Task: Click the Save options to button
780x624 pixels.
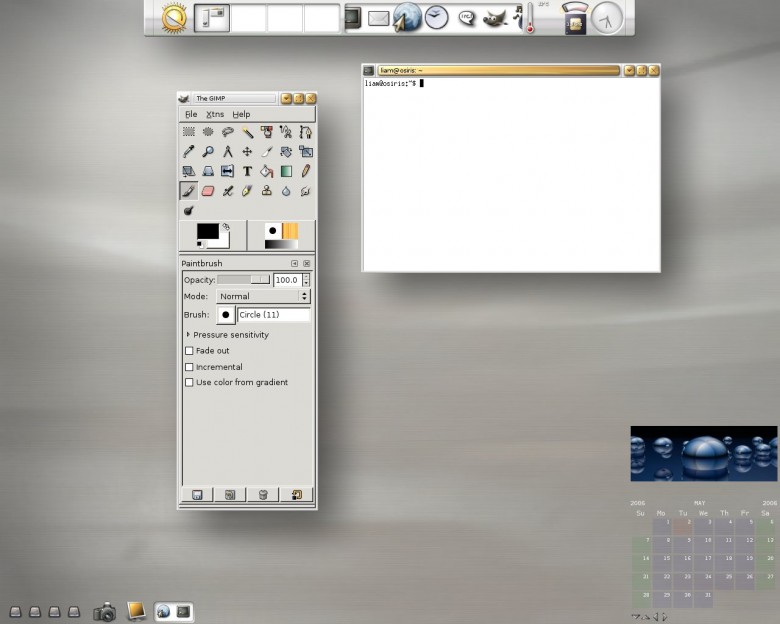Action: (x=197, y=495)
